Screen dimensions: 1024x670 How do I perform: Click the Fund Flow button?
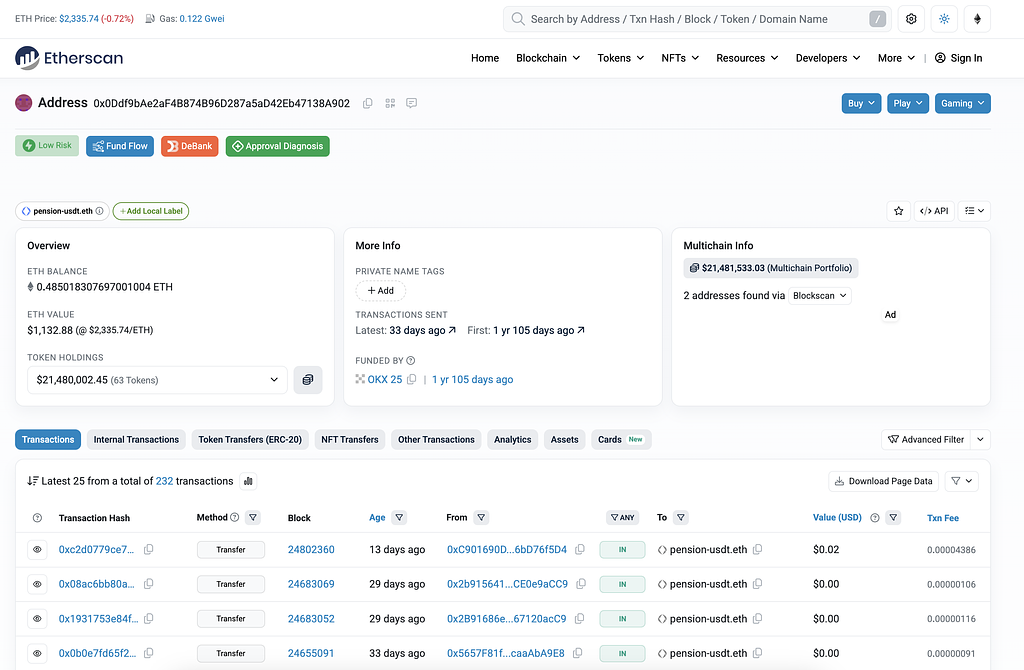tap(120, 146)
